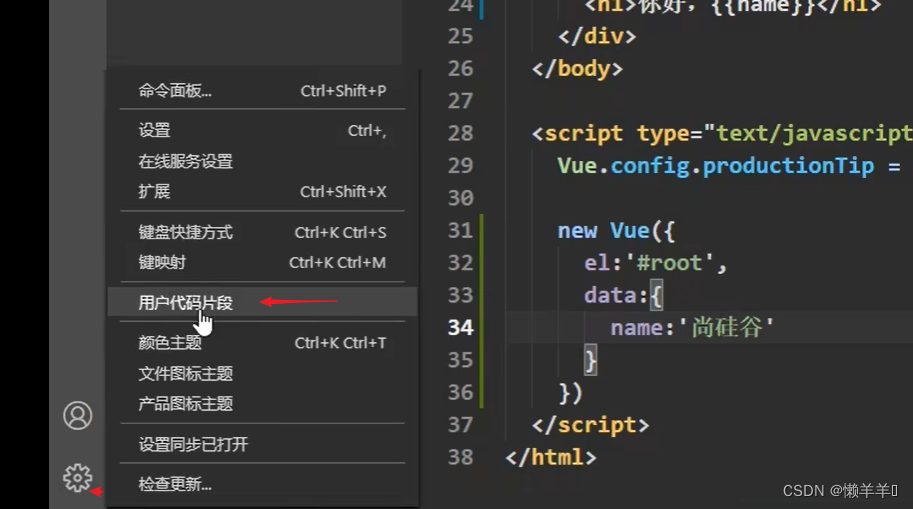Screen dimensions: 913x509
Task: Open 键盘快捷方式 menu entry
Action: tap(262, 232)
